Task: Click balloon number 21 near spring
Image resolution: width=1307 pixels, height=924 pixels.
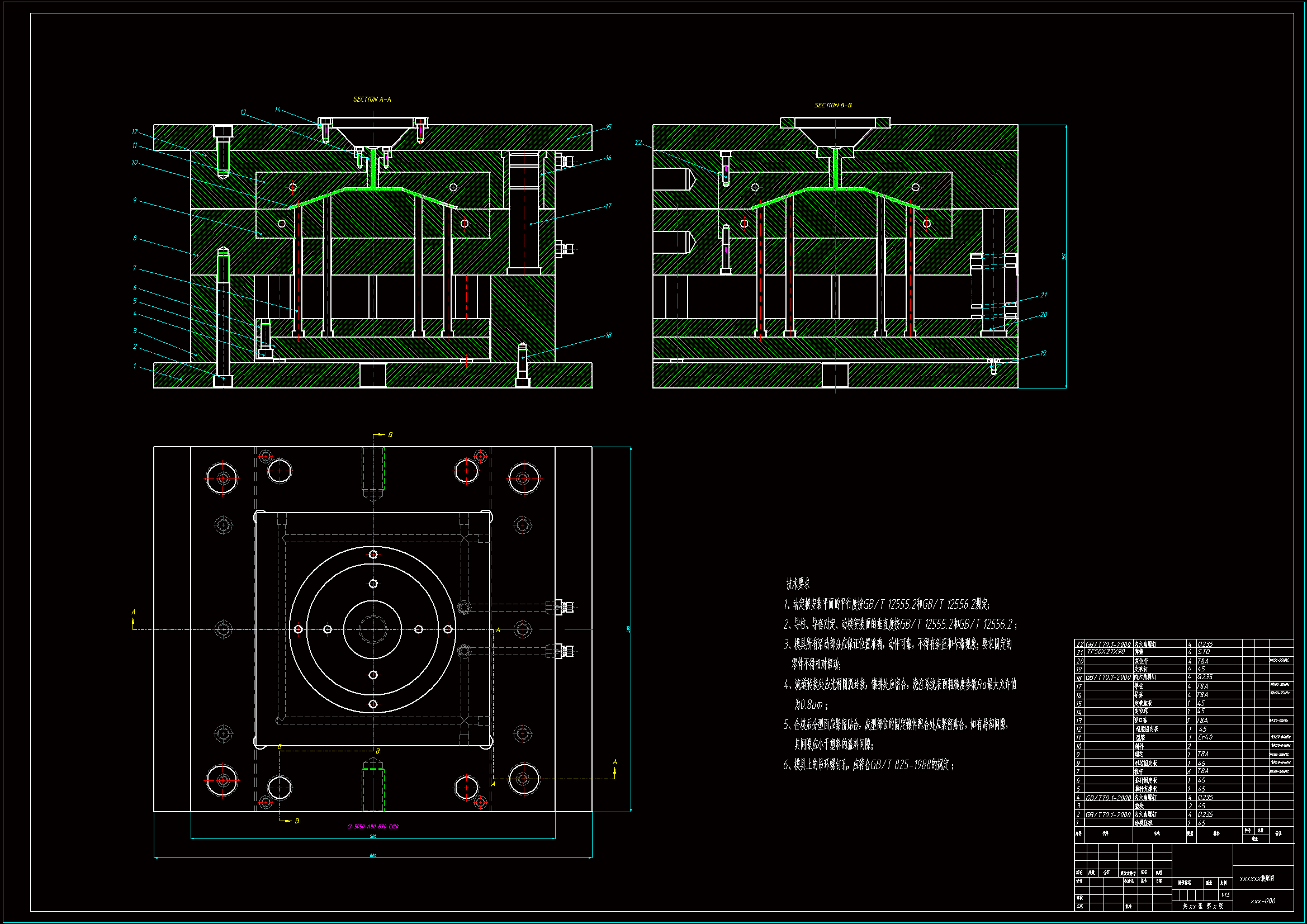Action: (x=1044, y=295)
